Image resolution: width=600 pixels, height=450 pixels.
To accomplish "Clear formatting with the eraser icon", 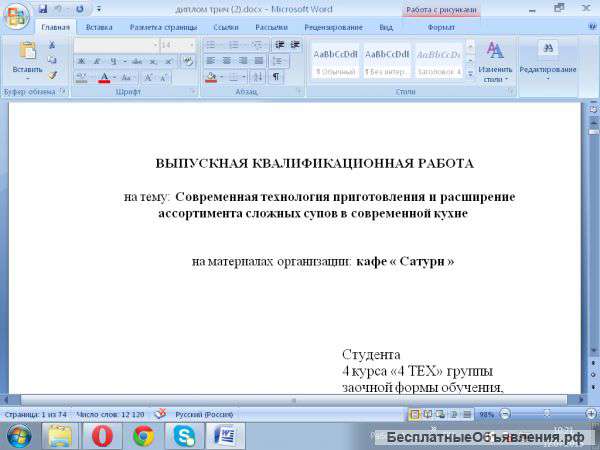I will point(188,61).
